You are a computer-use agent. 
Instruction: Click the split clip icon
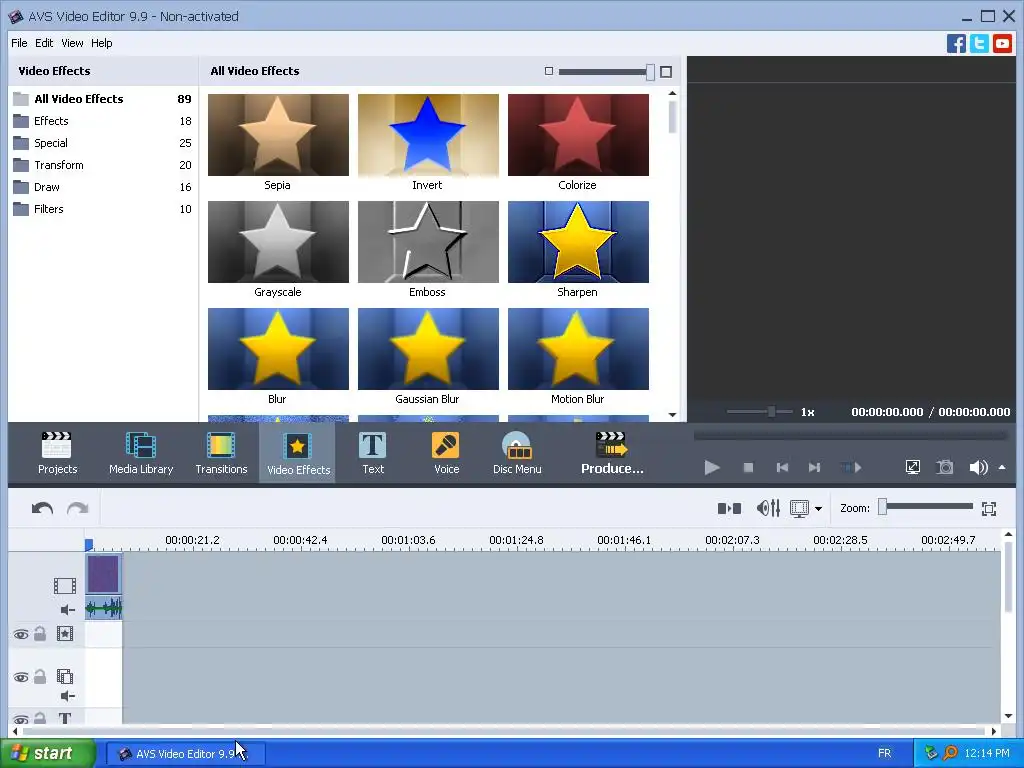click(x=729, y=508)
